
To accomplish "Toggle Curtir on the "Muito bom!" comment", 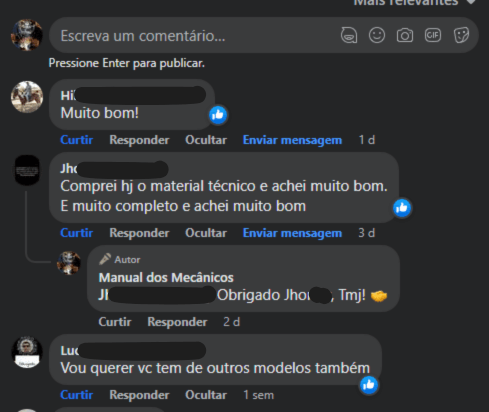I will (76, 140).
